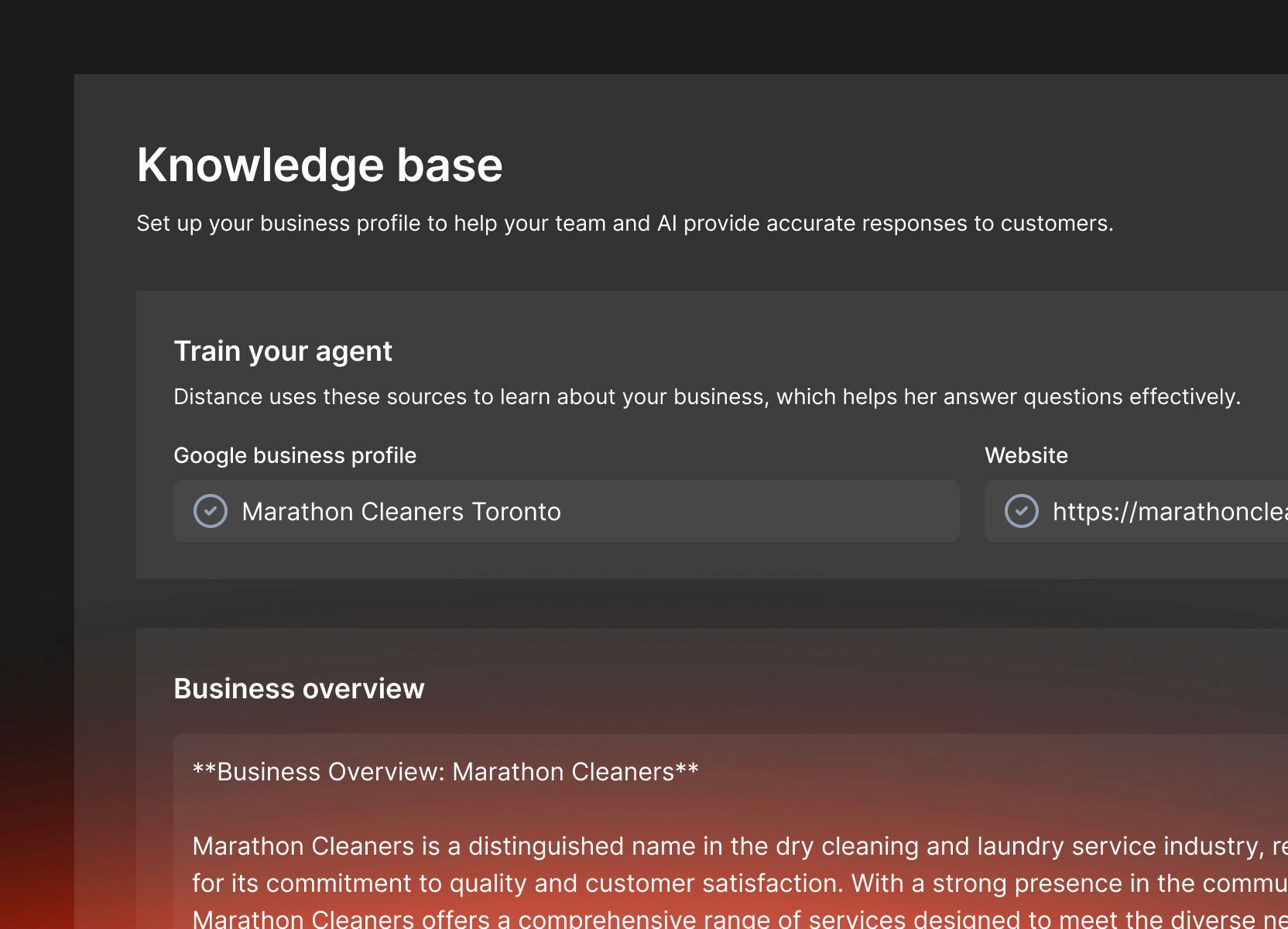Click the sentence starting 'Distance uses these sources'
The image size is (1288, 929).
[x=707, y=397]
